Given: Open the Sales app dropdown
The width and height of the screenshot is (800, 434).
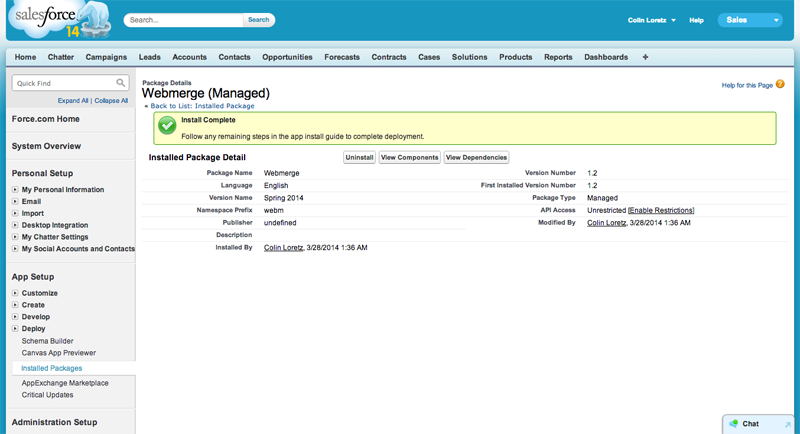Looking at the screenshot, I should coord(750,20).
